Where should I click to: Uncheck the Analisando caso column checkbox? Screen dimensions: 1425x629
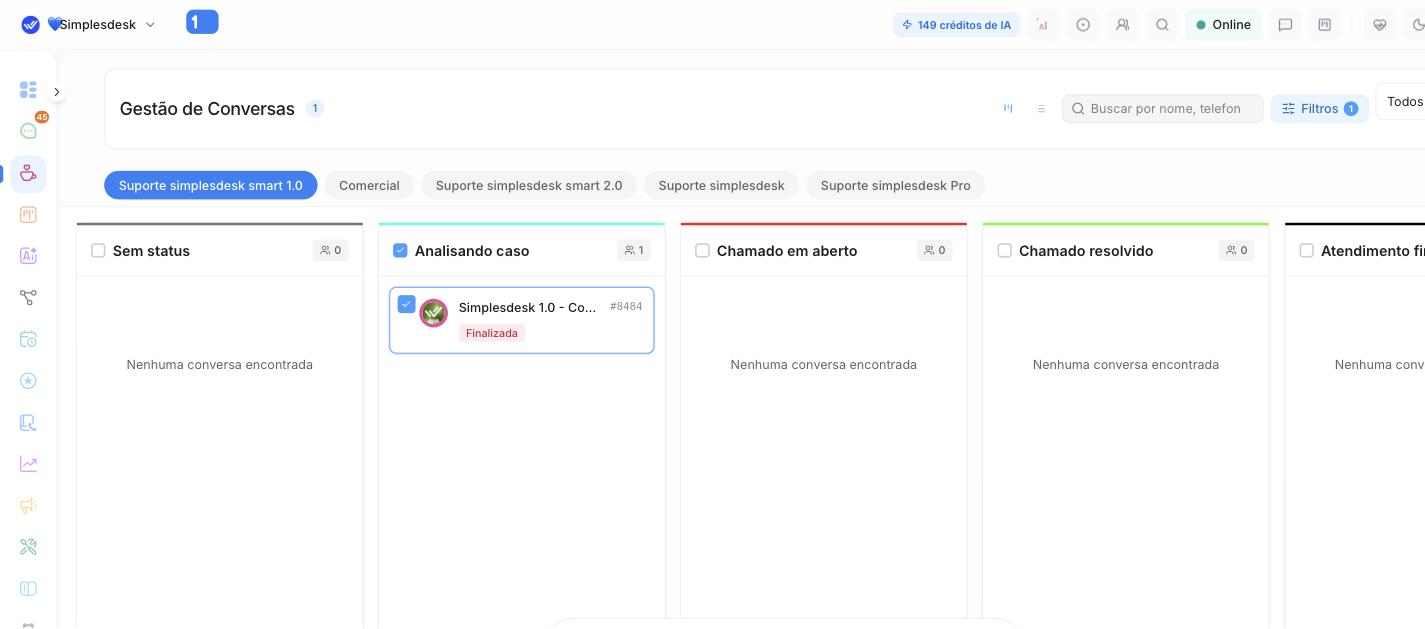click(400, 251)
